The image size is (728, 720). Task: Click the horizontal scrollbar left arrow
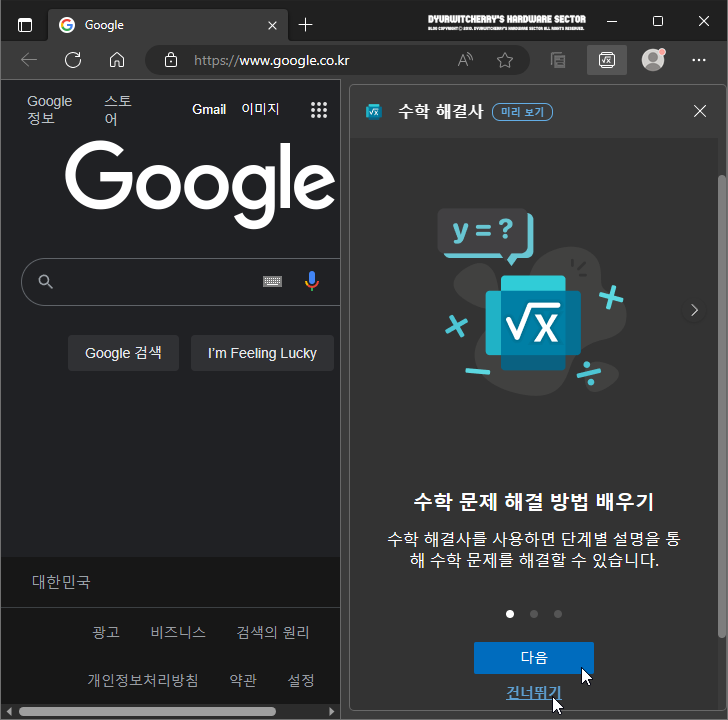9,712
